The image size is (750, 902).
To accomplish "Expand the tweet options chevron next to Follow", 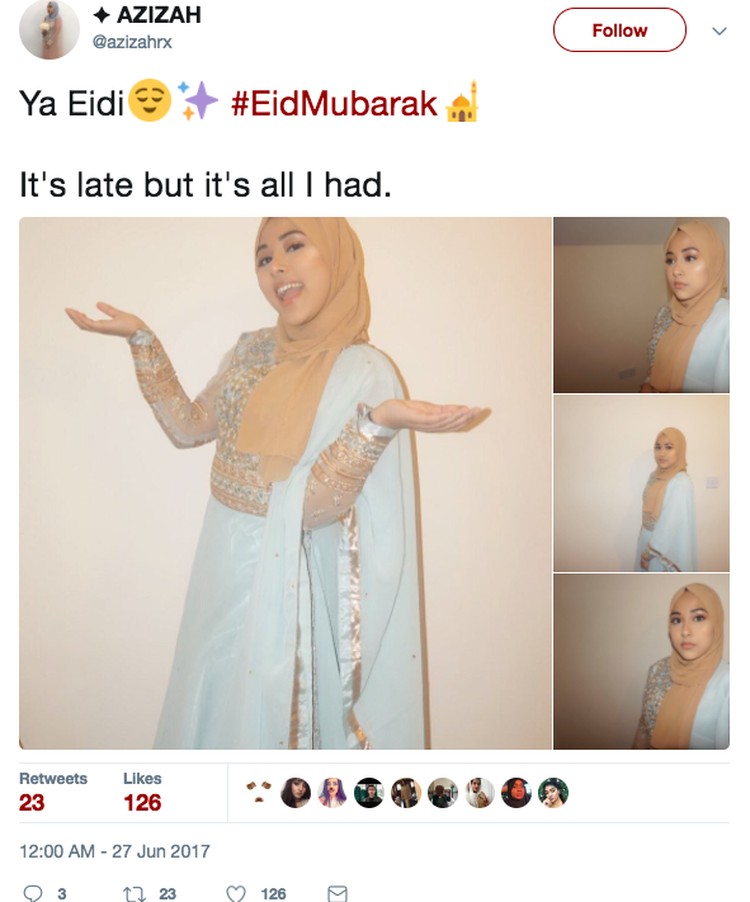I will click(x=720, y=30).
